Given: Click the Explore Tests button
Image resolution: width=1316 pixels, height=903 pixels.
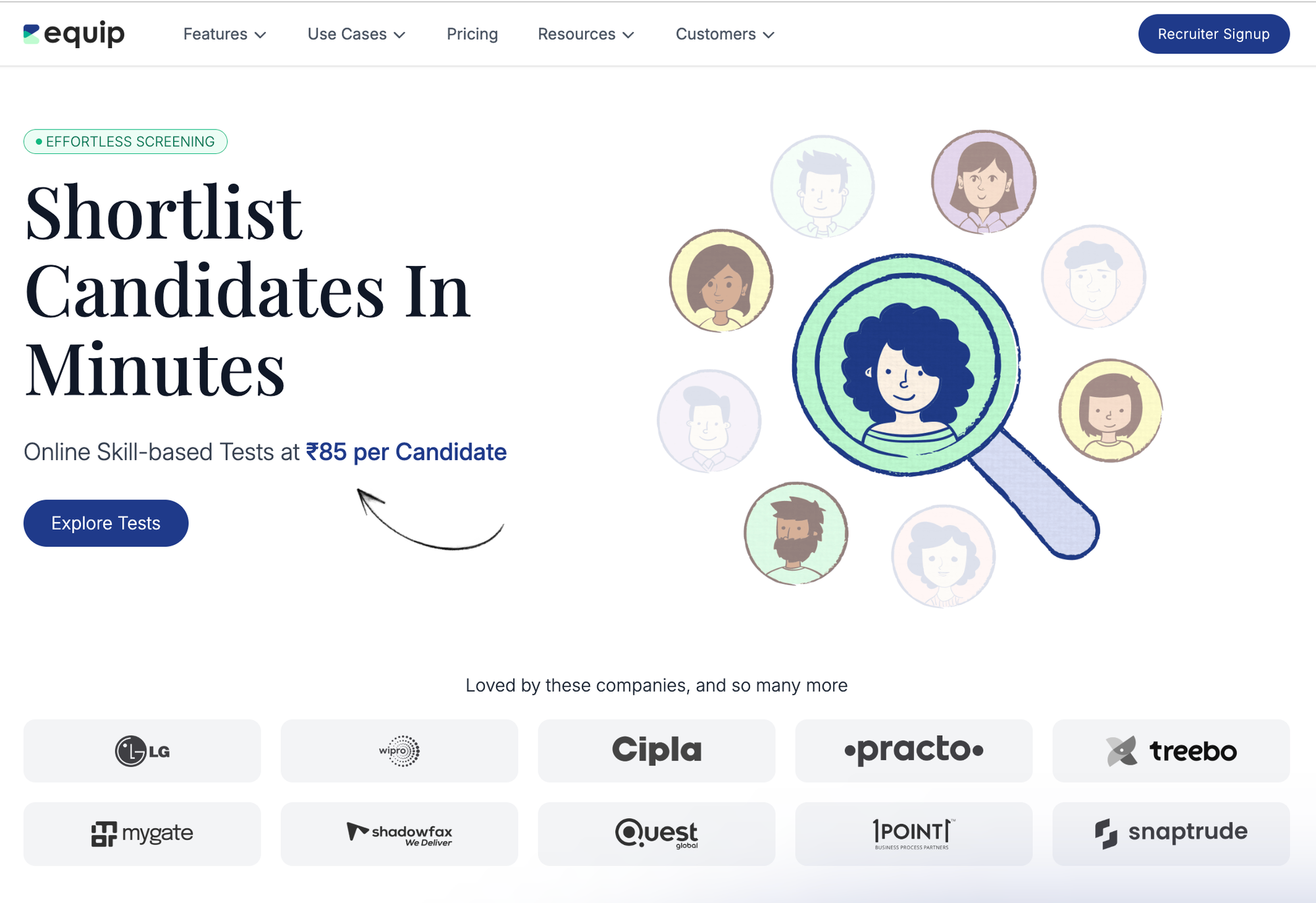Looking at the screenshot, I should (105, 523).
